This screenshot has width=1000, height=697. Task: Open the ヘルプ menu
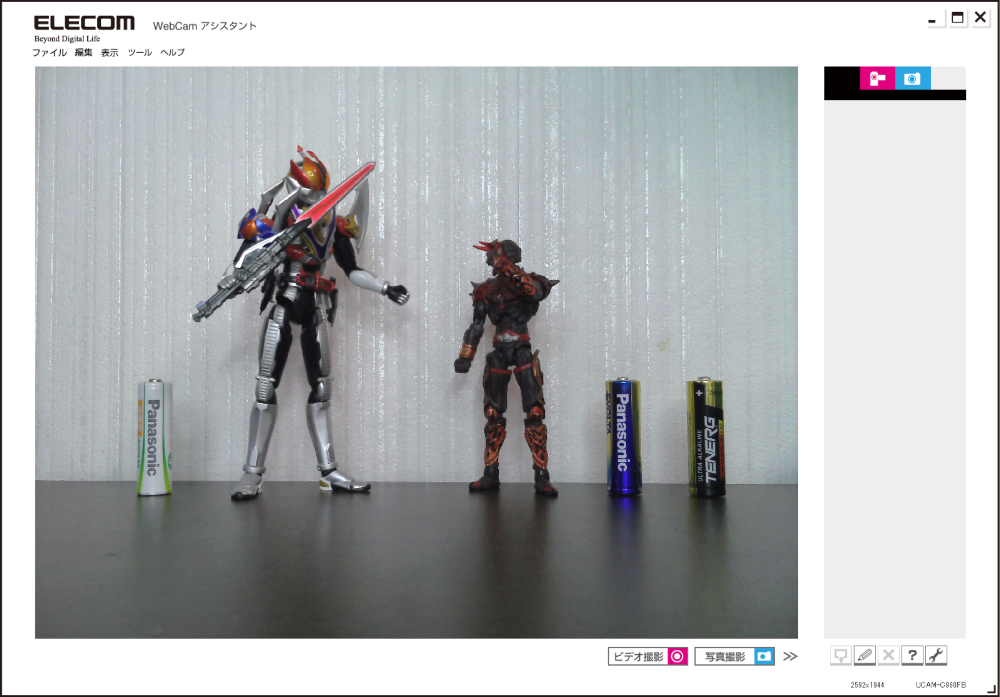(x=172, y=52)
